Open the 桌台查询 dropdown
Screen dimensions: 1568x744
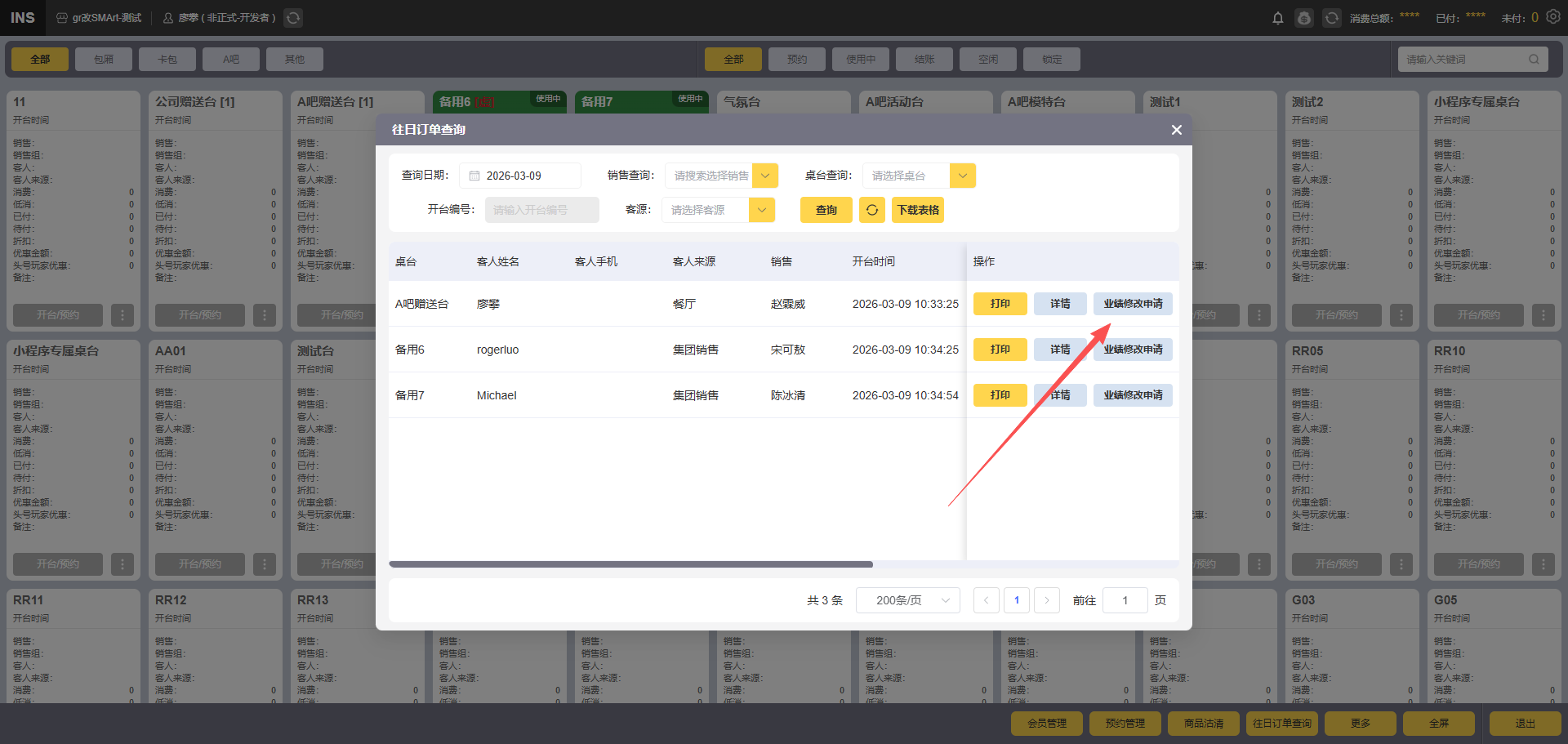point(963,176)
